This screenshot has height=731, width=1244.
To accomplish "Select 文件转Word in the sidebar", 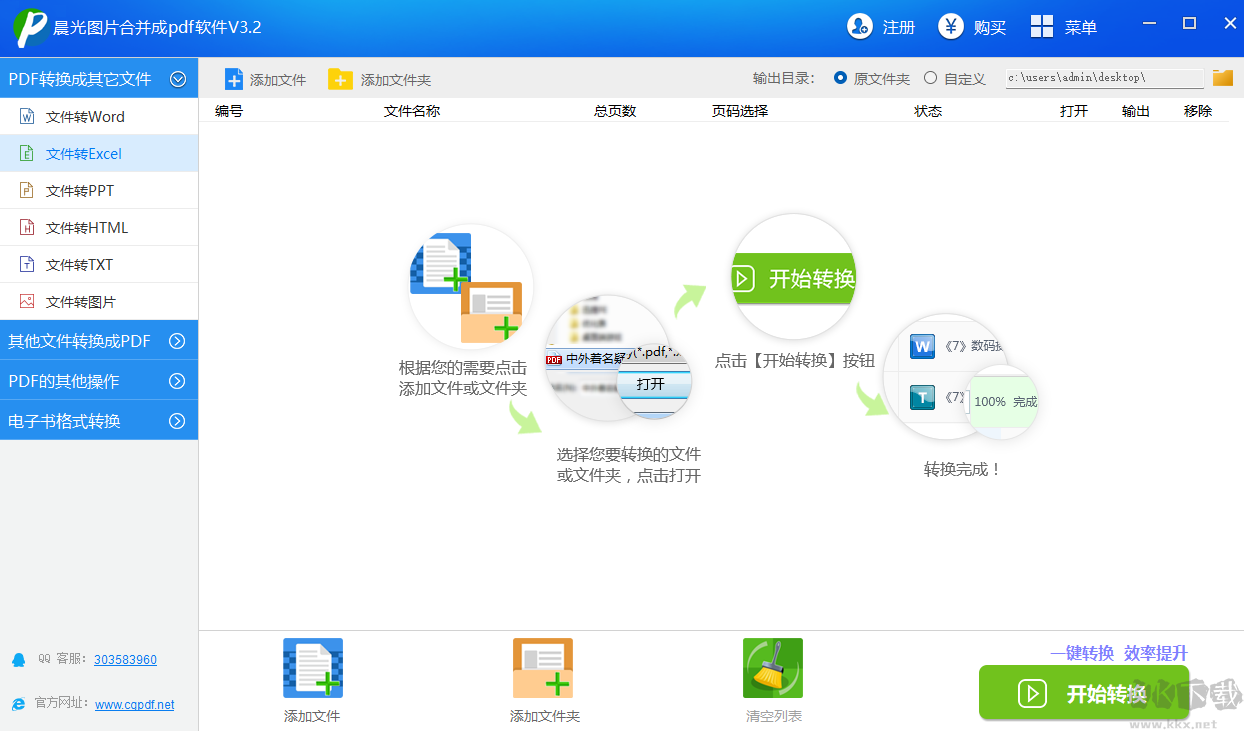I will (85, 117).
